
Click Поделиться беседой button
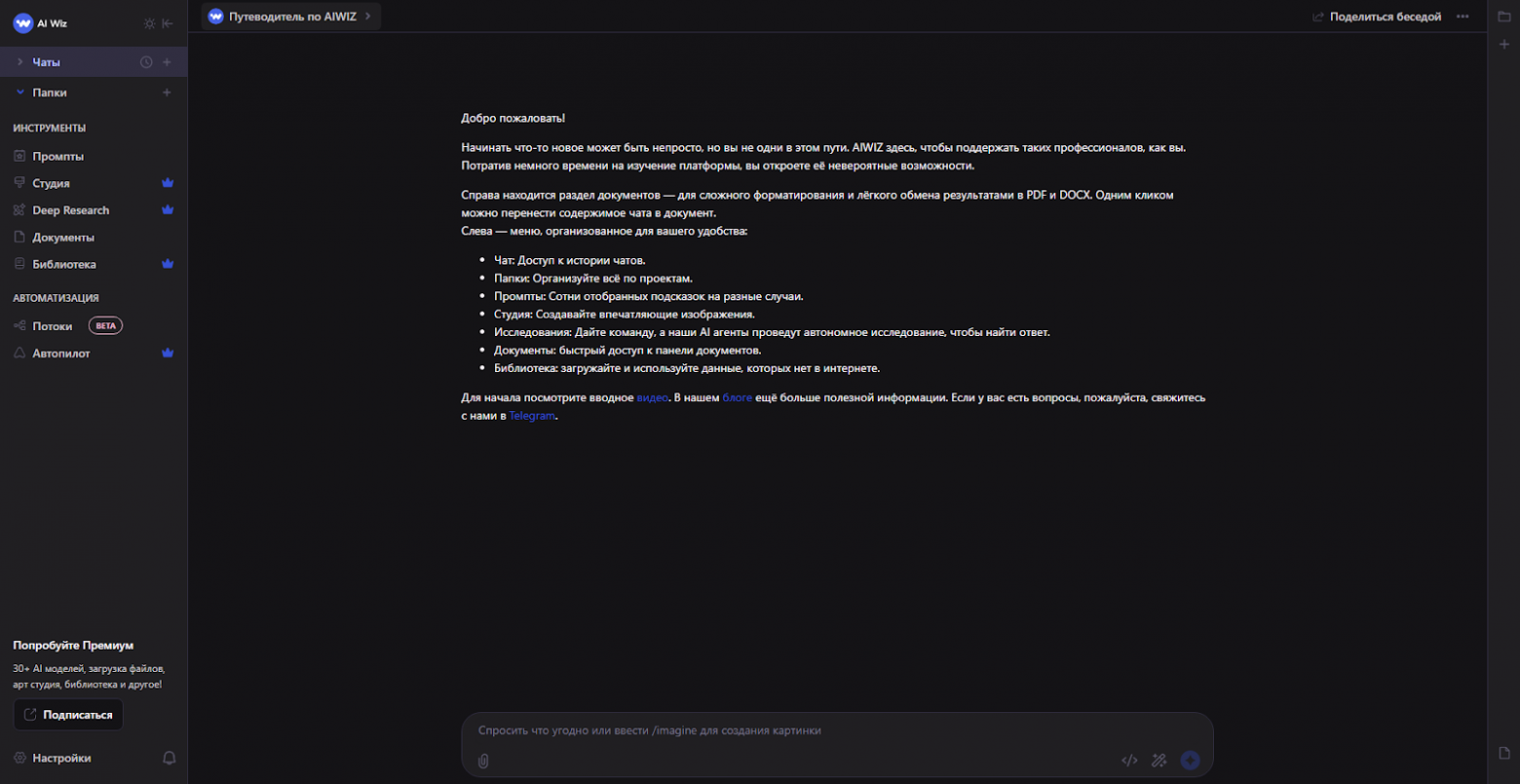pyautogui.click(x=1376, y=17)
